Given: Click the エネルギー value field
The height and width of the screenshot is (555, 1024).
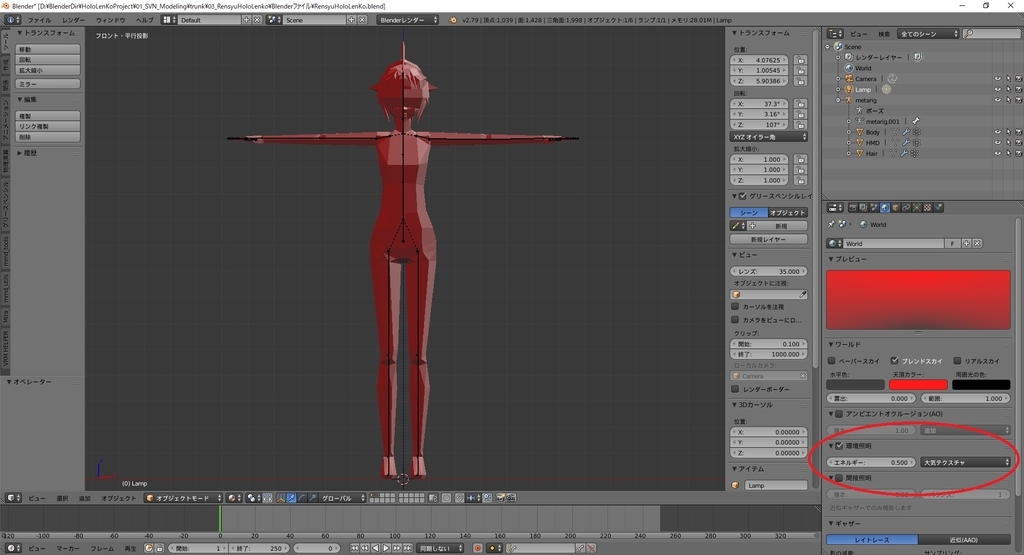Looking at the screenshot, I should coord(871,462).
